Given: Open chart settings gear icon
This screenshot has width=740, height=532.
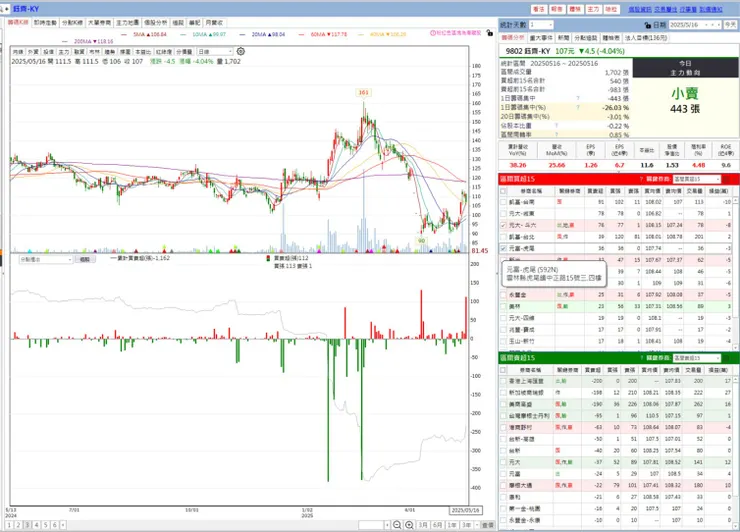Looking at the screenshot, I should pyautogui.click(x=241, y=51).
